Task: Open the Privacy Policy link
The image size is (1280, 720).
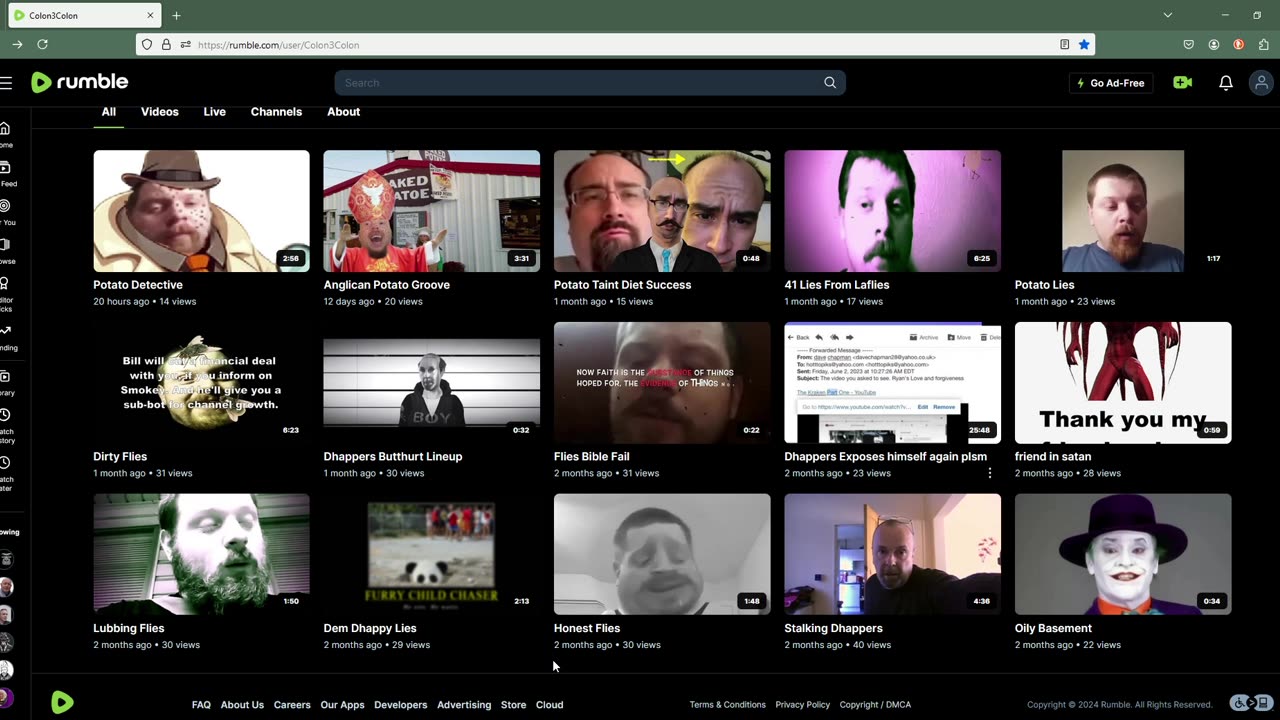Action: (802, 705)
